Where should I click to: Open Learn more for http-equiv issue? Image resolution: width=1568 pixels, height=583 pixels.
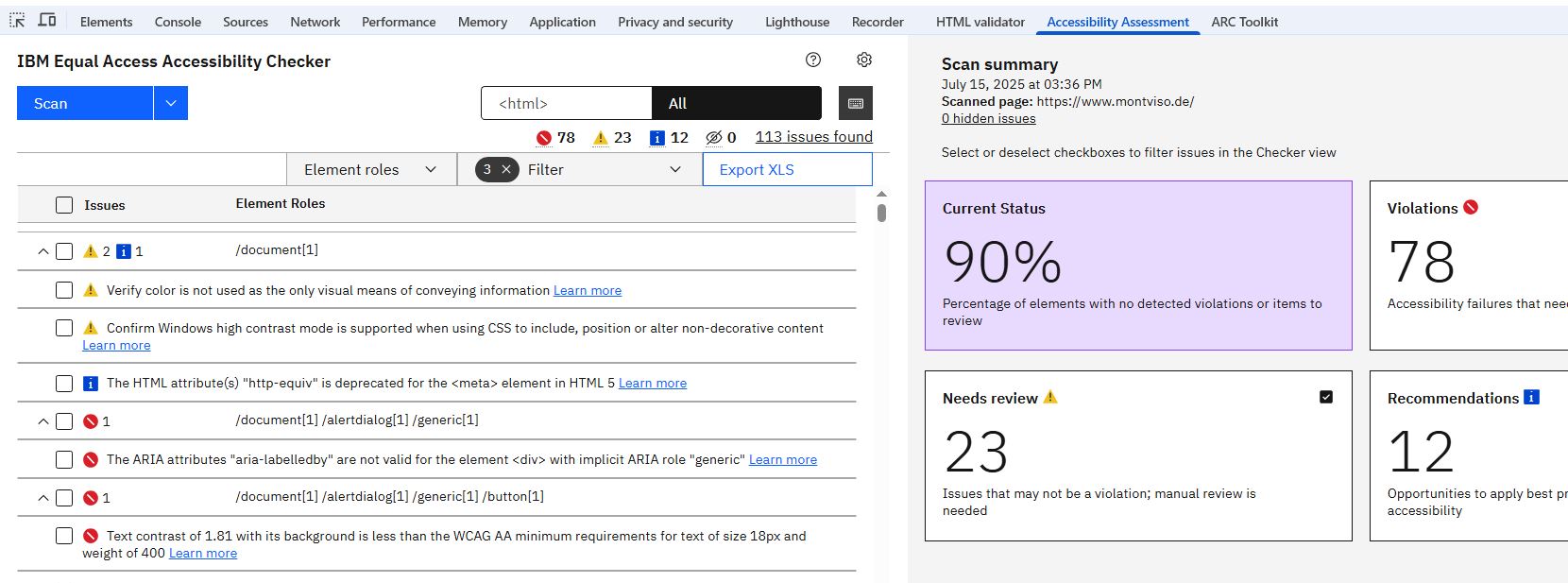[653, 383]
